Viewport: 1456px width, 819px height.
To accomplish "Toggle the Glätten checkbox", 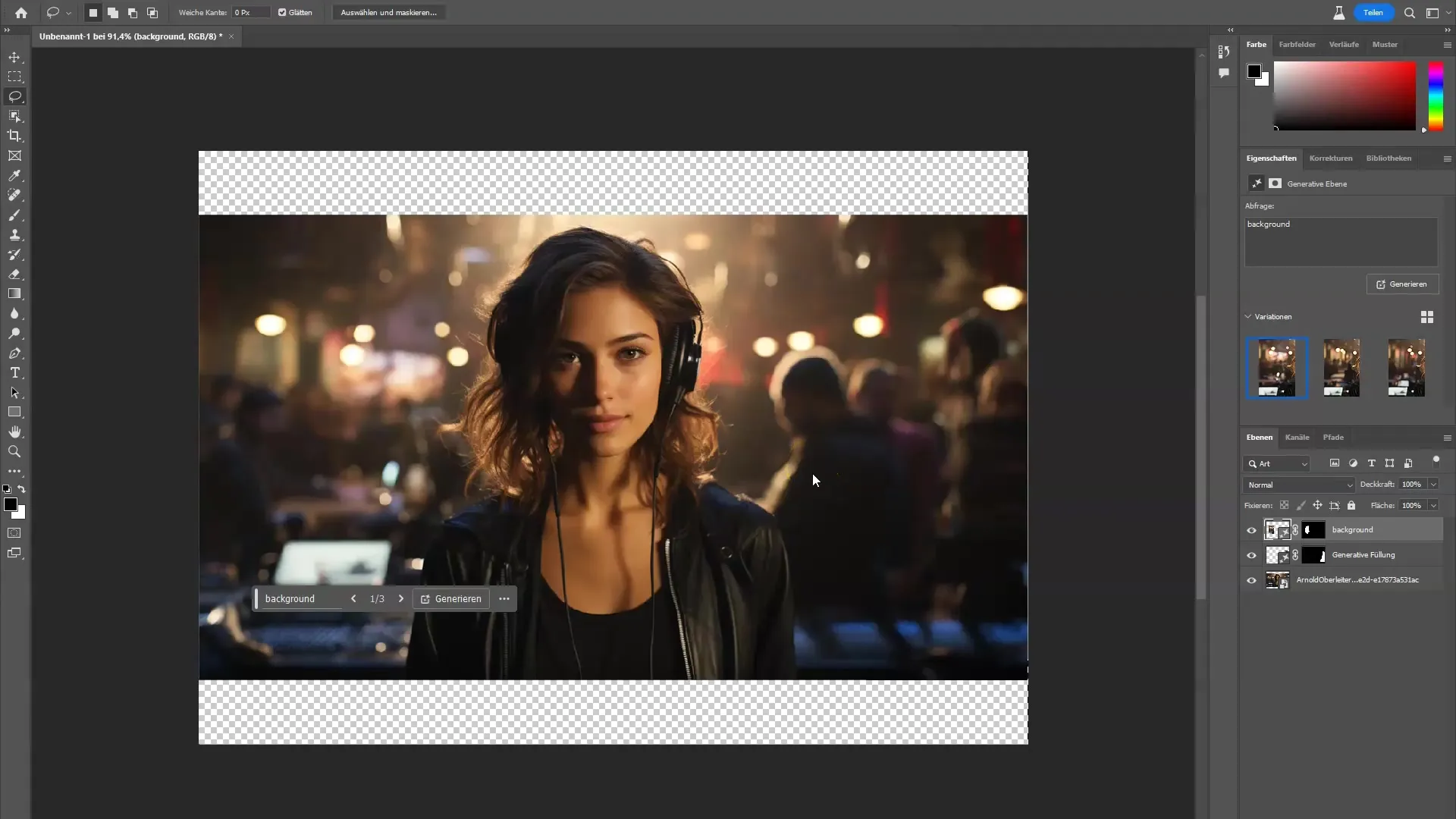I will point(282,12).
